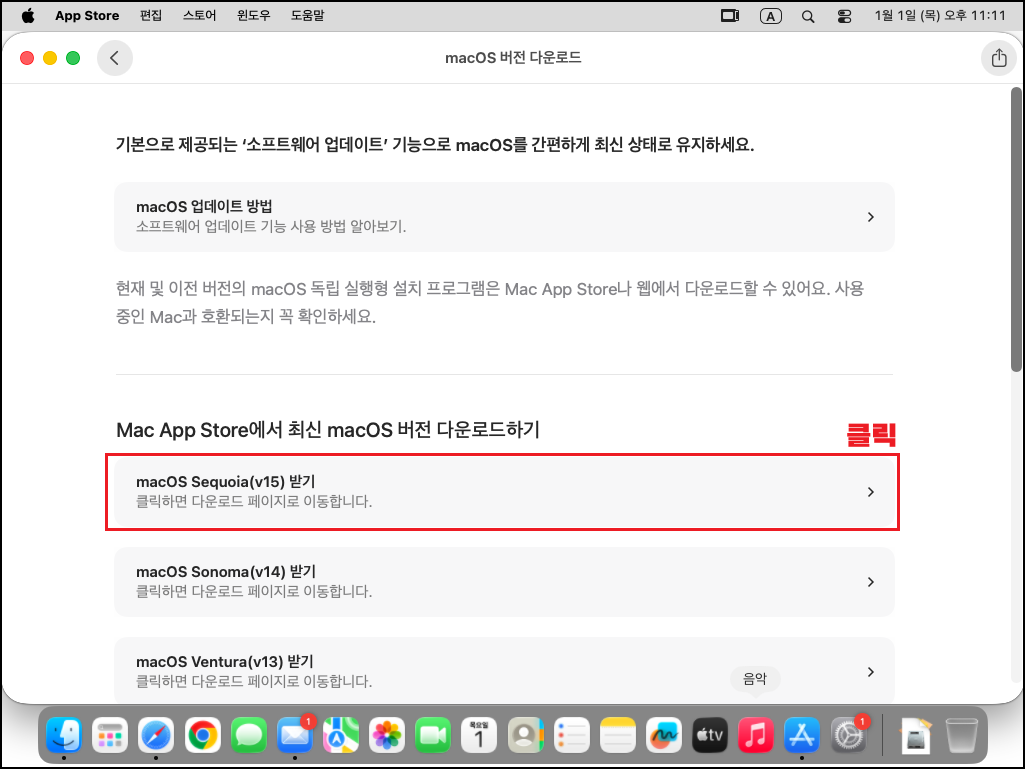
Task: Open Spotlight search in the menu bar
Action: (808, 16)
